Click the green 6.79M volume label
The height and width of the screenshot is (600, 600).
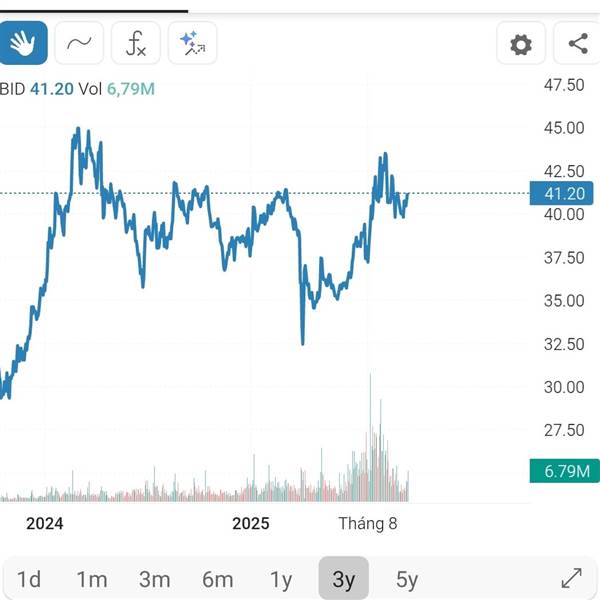[x=563, y=471]
